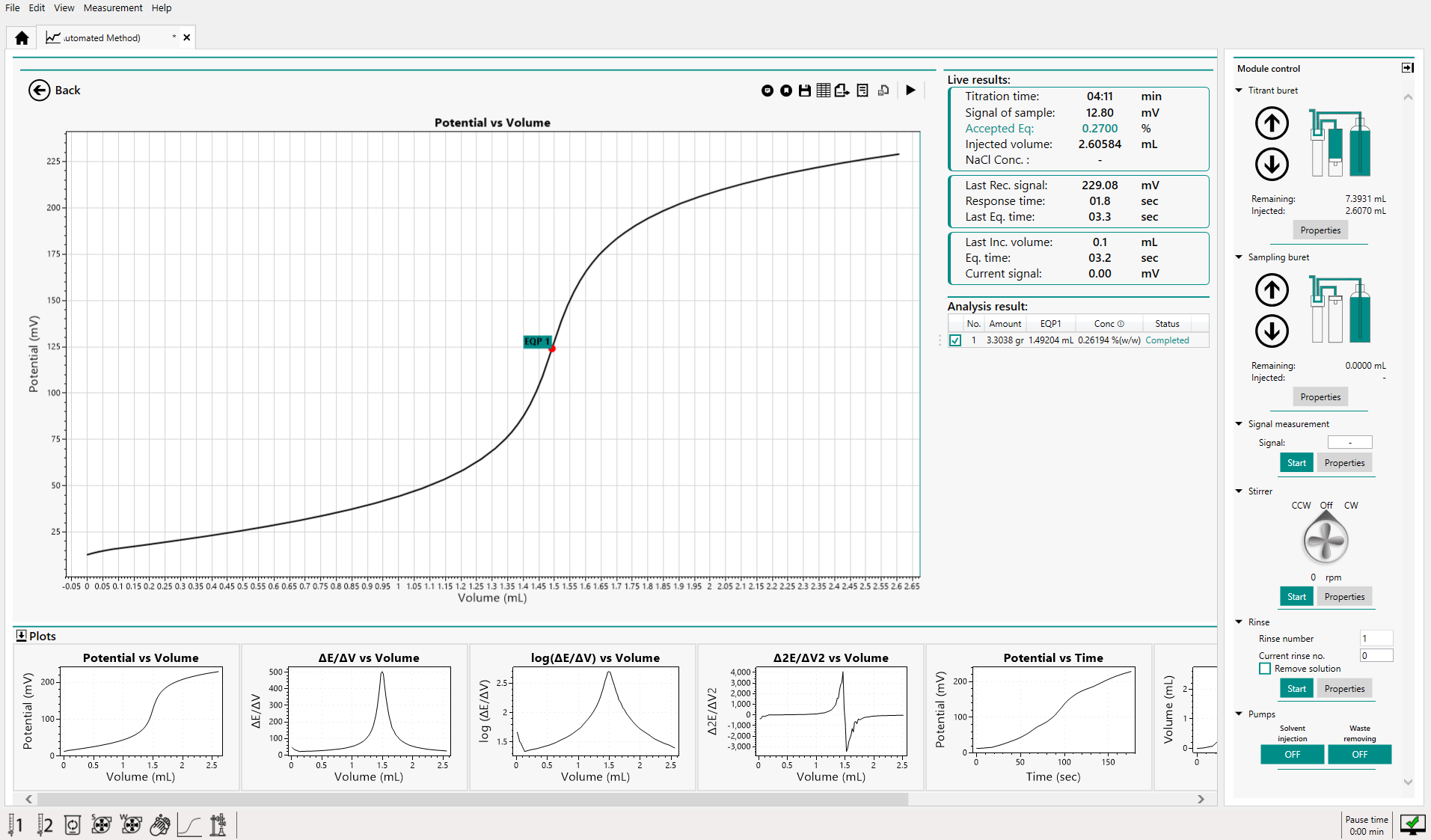Collapse the Plots panel
The height and width of the screenshot is (840, 1431).
pos(21,636)
